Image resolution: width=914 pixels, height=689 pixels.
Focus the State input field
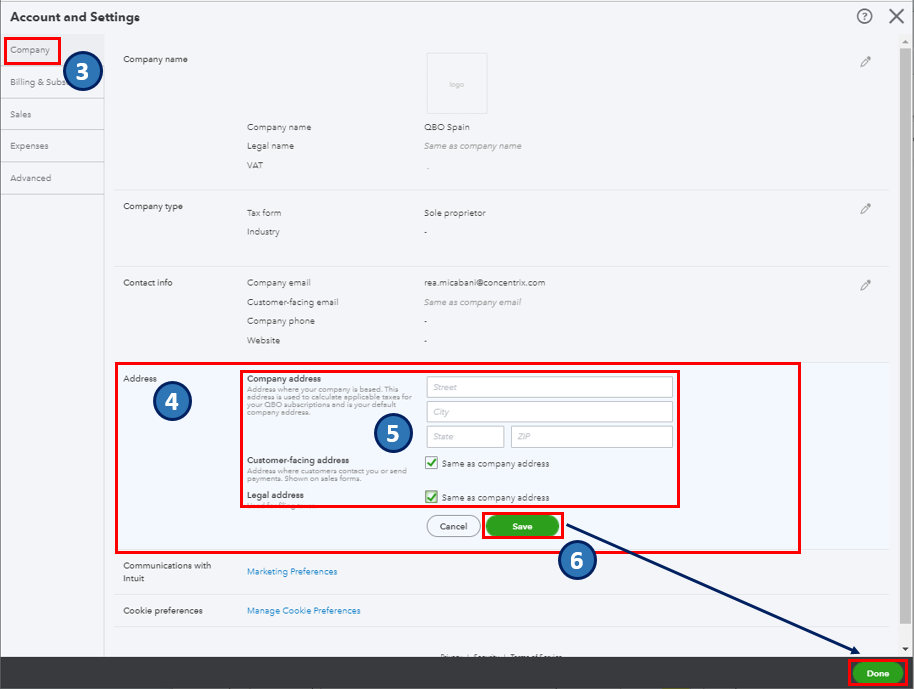(465, 437)
